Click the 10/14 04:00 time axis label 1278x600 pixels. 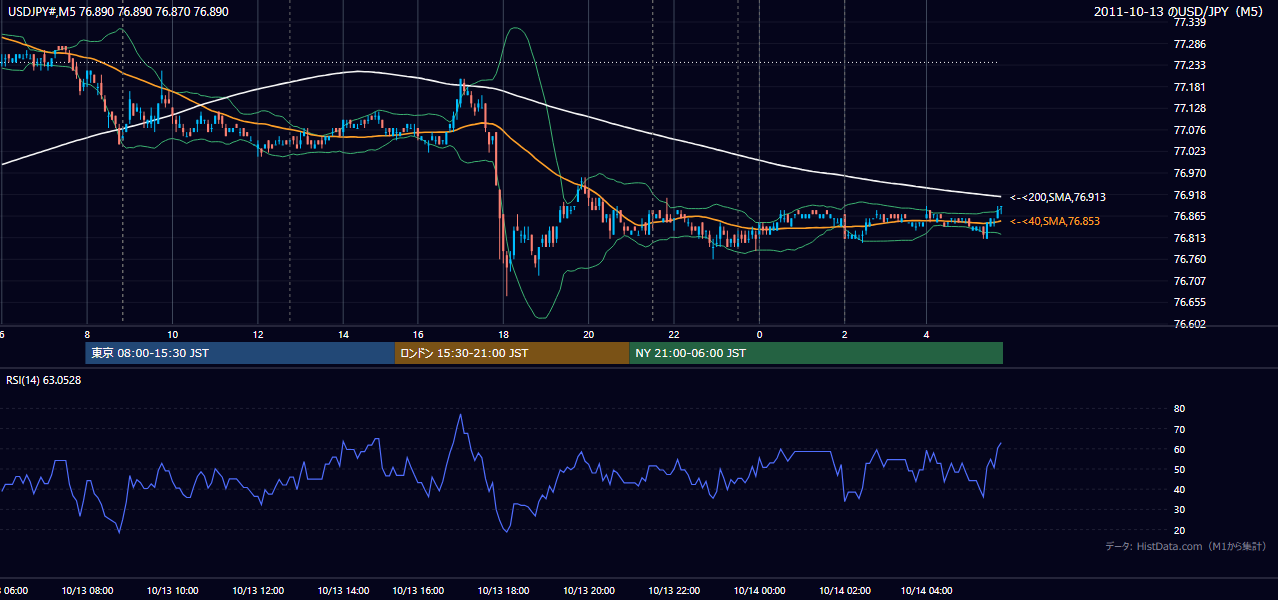tap(927, 590)
